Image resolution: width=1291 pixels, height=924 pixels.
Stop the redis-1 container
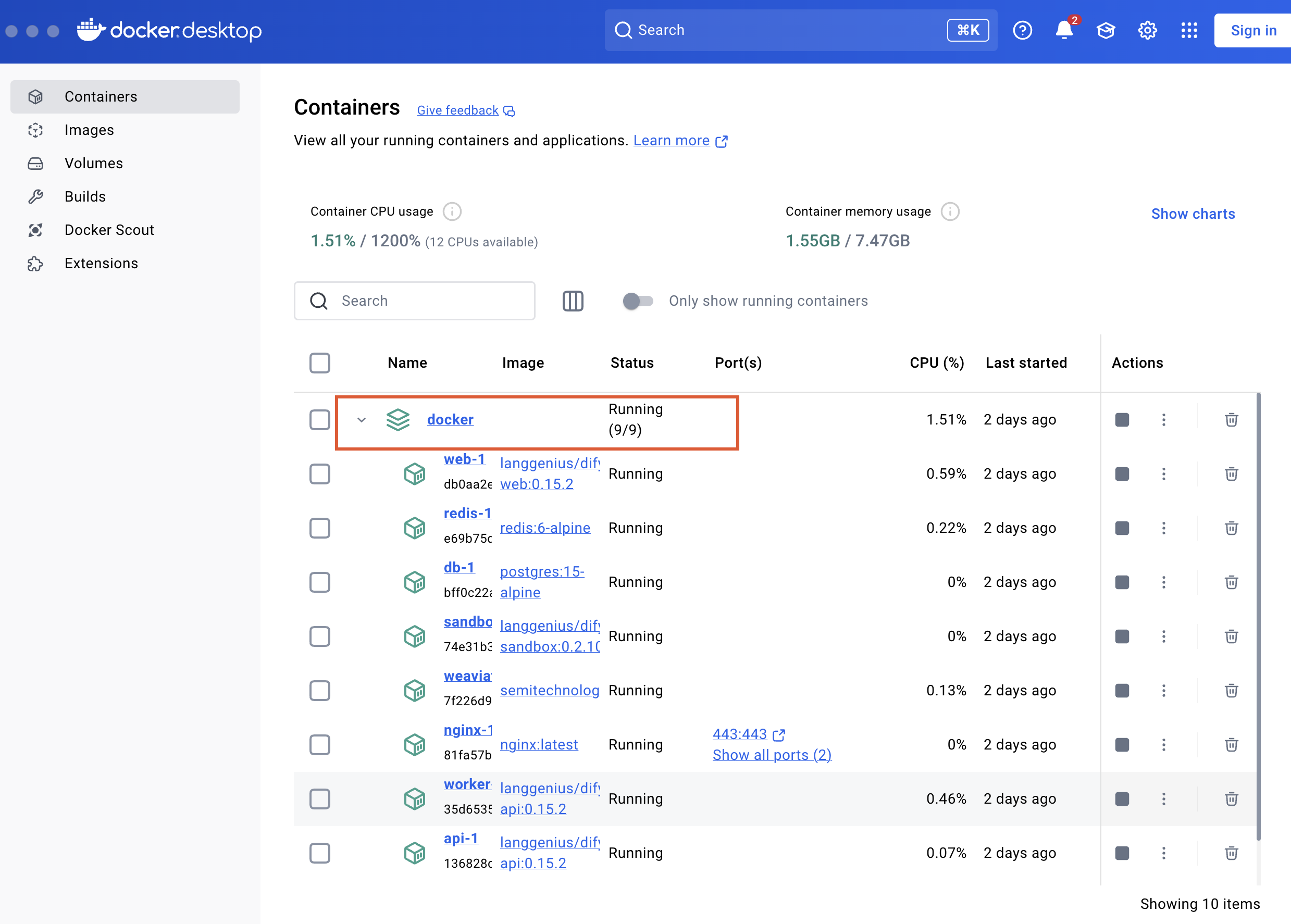click(1122, 528)
